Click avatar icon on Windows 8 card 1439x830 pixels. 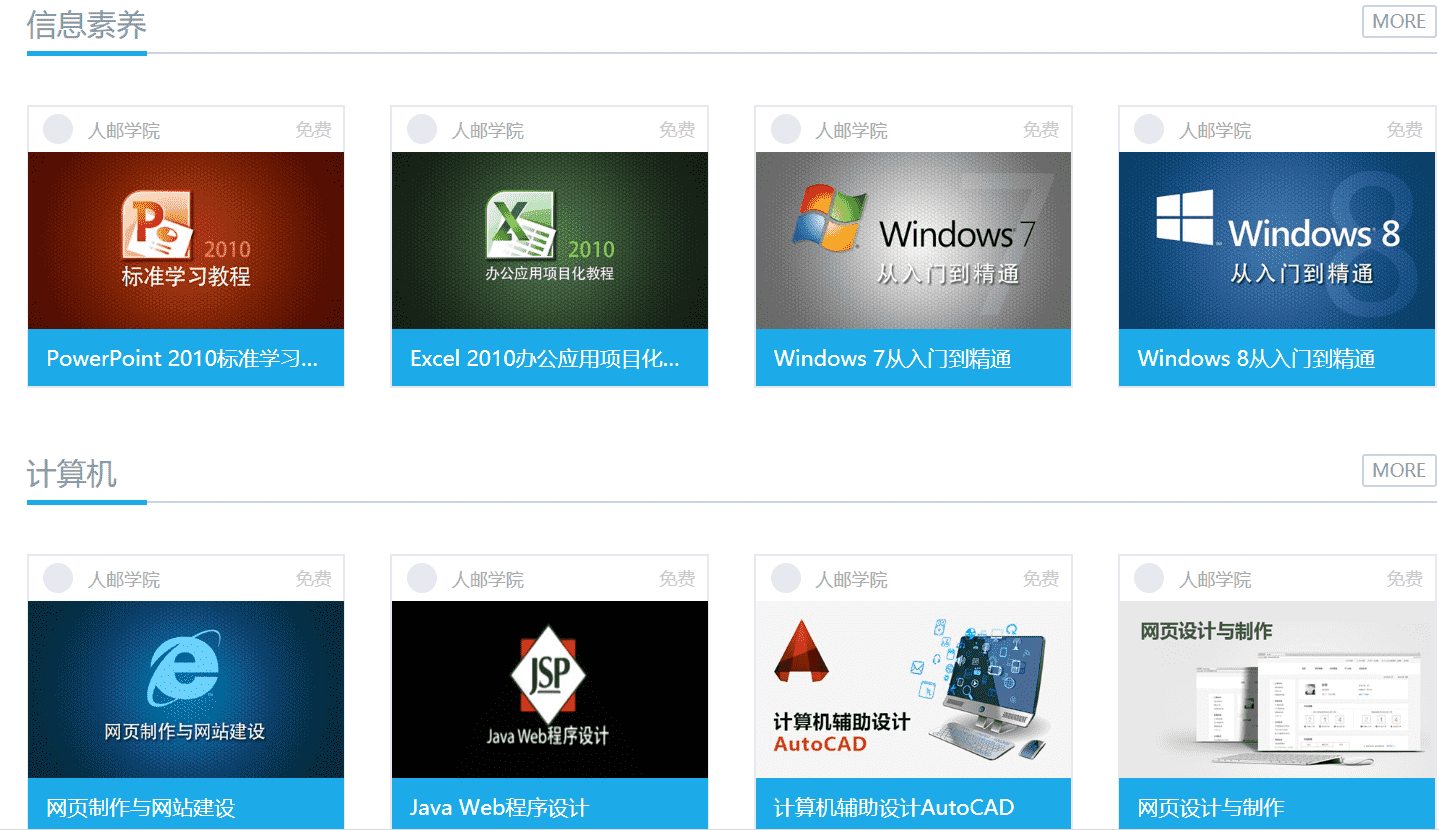[x=1149, y=129]
